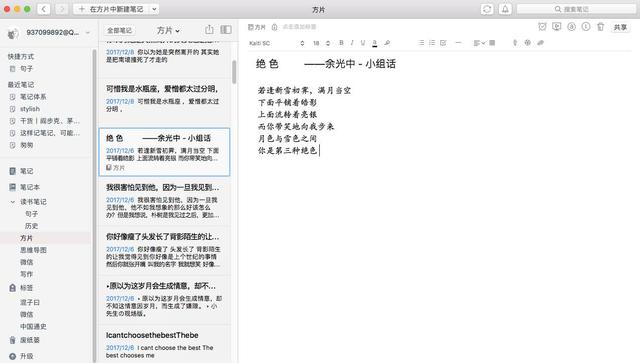This screenshot has width=640, height=363.
Task: Toggle underline formatting
Action: pyautogui.click(x=362, y=42)
